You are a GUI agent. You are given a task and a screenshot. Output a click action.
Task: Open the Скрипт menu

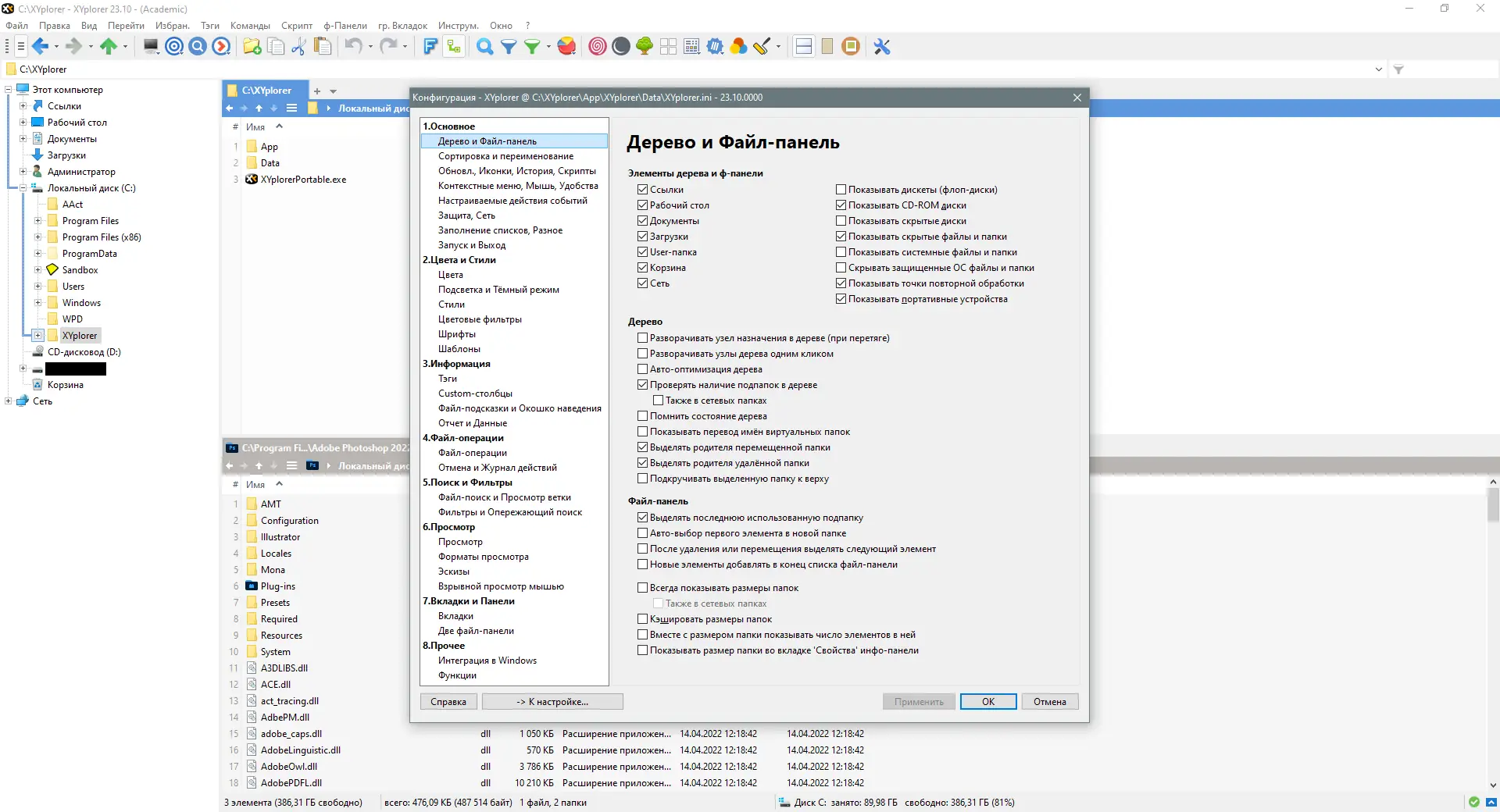[x=297, y=26]
